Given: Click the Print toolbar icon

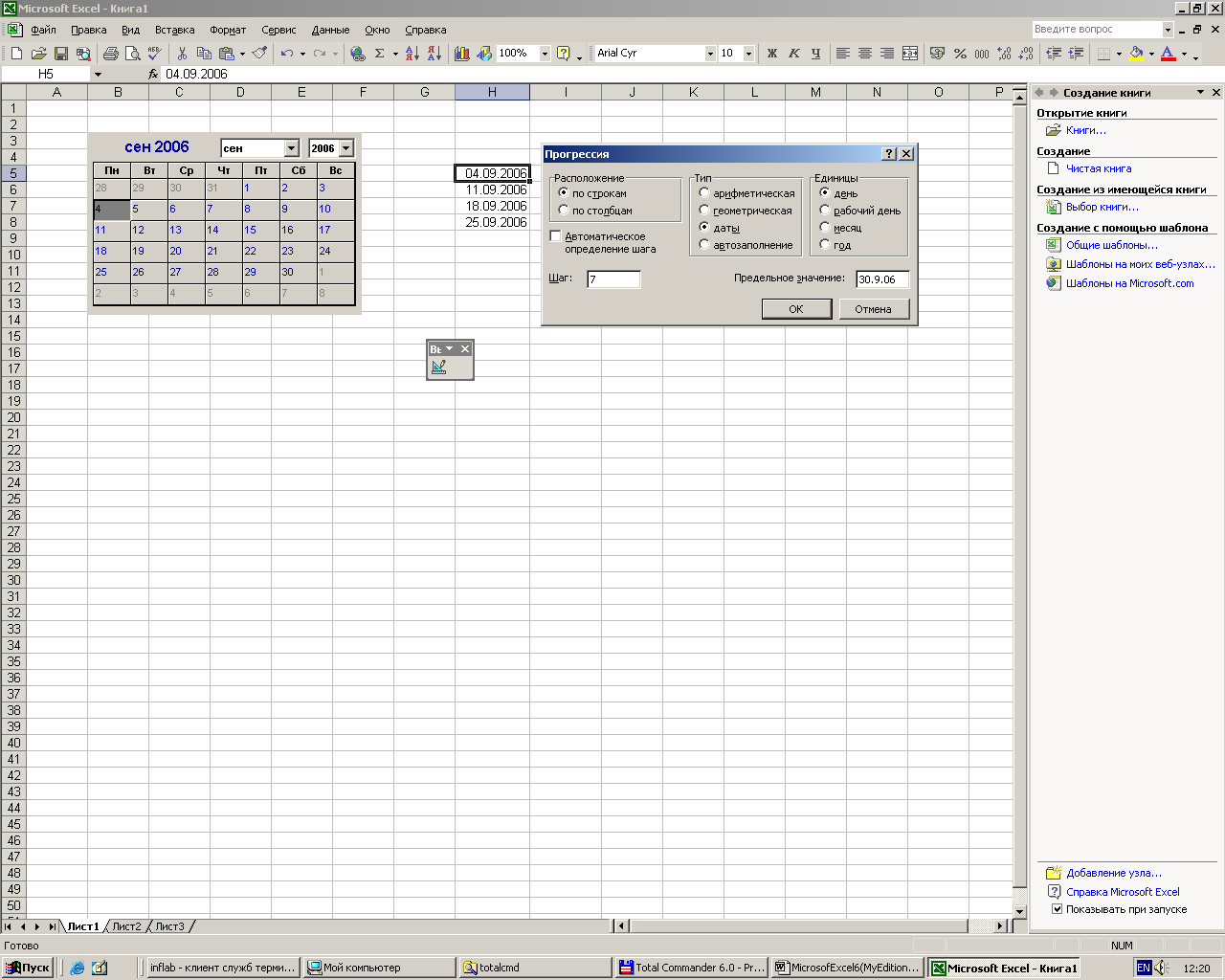Looking at the screenshot, I should click(111, 54).
